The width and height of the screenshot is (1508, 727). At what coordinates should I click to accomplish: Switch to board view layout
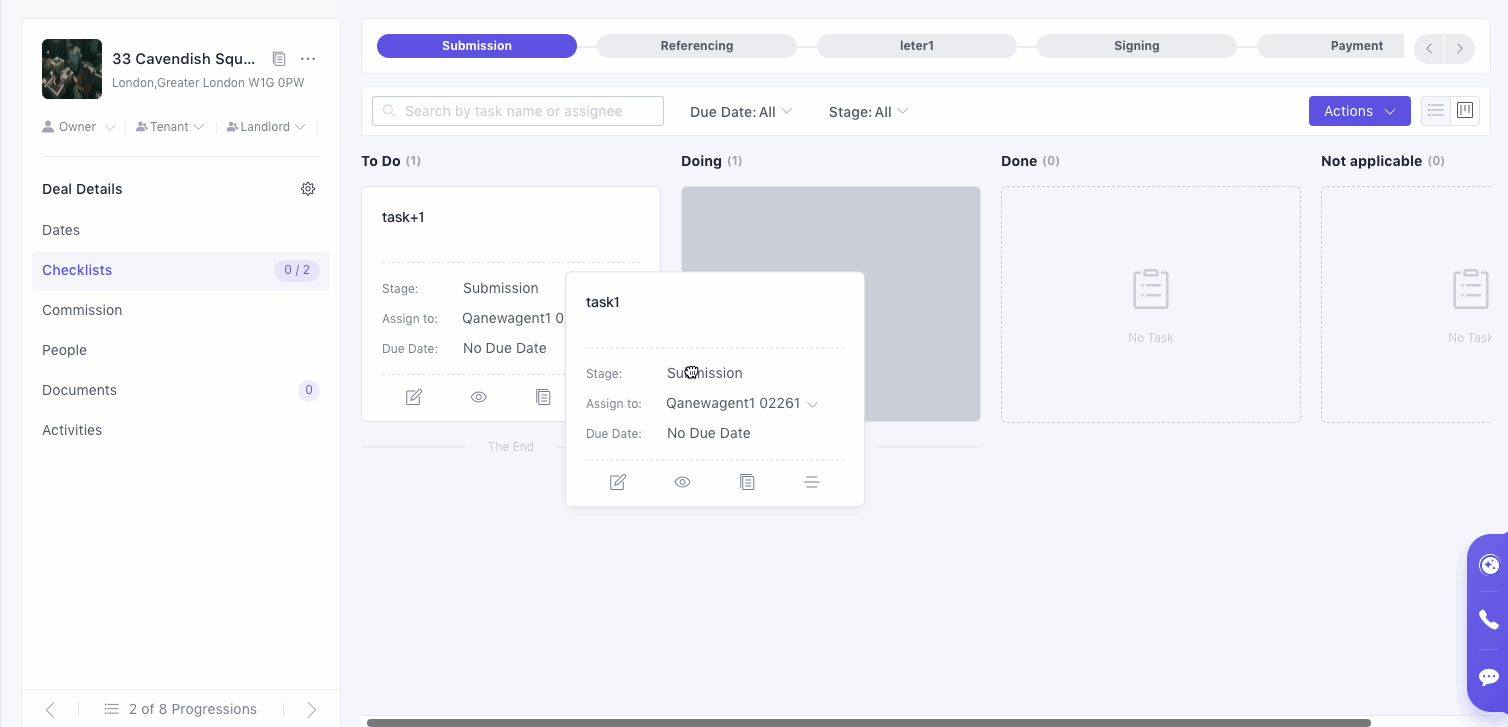tap(1465, 111)
